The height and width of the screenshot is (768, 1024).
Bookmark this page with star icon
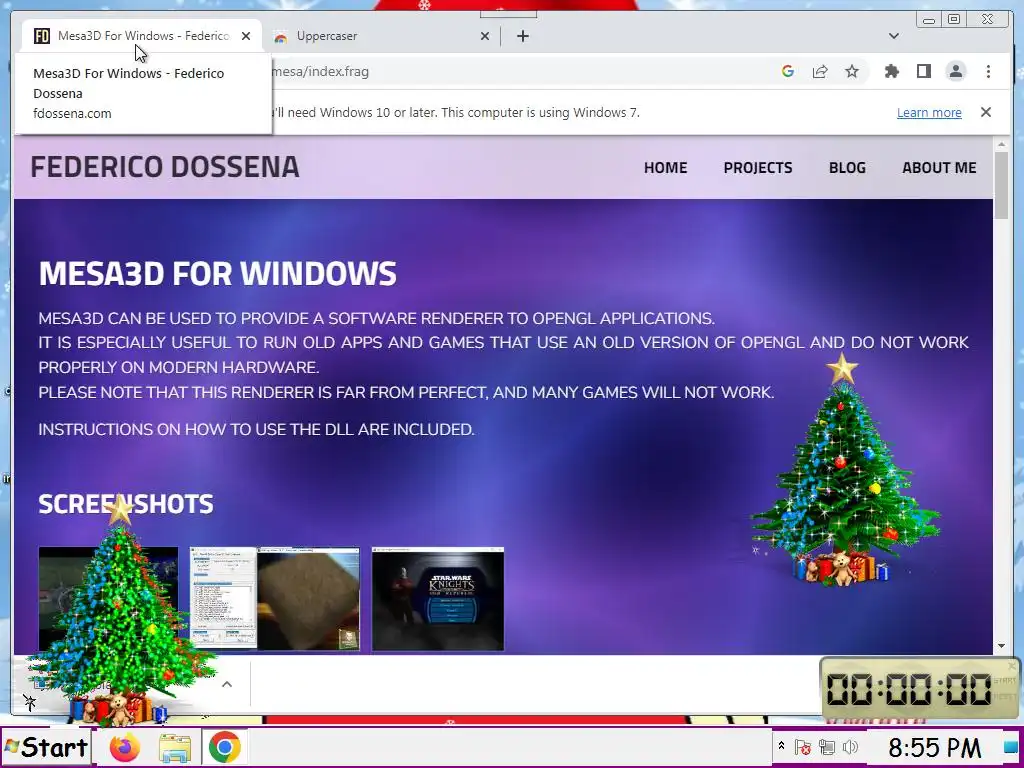[x=852, y=71]
